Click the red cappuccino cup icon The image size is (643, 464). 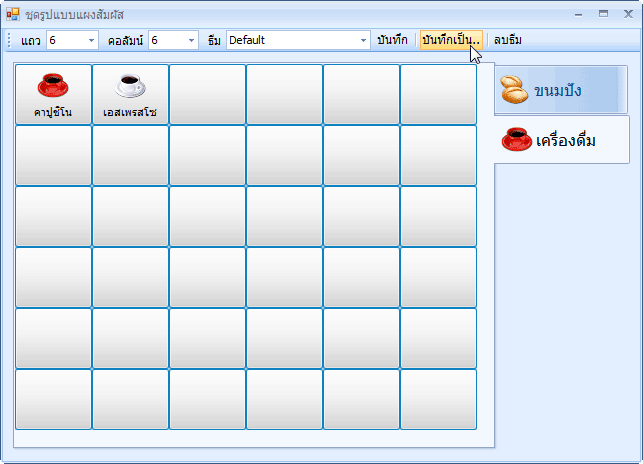53,86
